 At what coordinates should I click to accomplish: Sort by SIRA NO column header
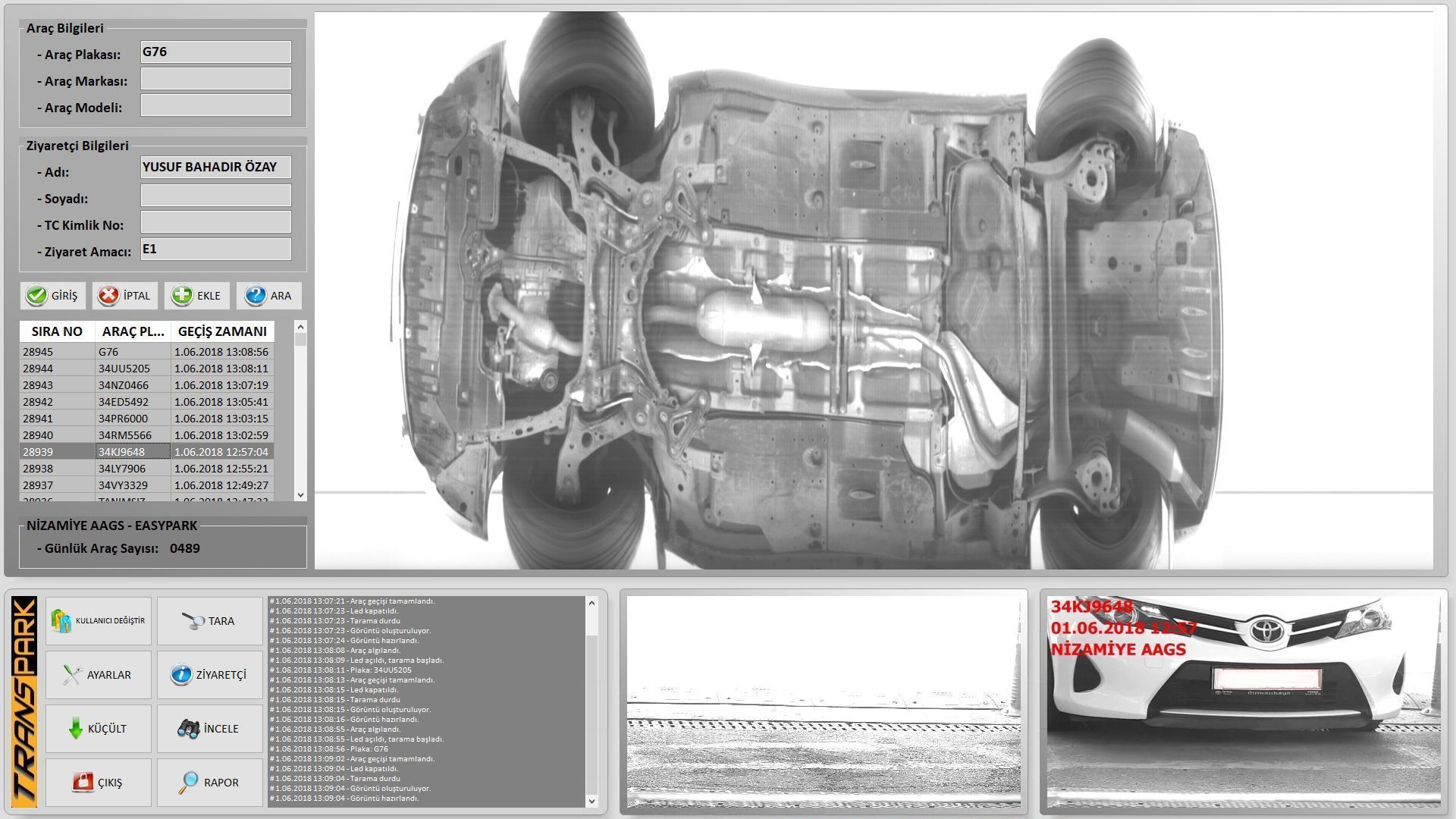[x=57, y=331]
